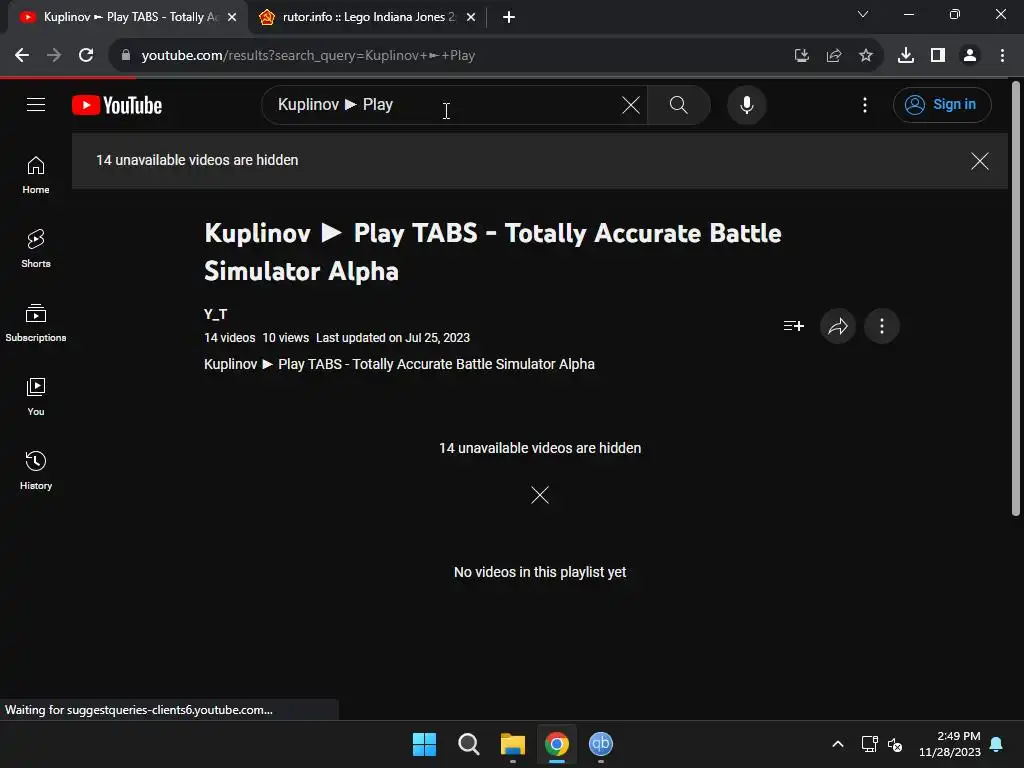Click Chrome icon in the taskbar

tap(557, 744)
